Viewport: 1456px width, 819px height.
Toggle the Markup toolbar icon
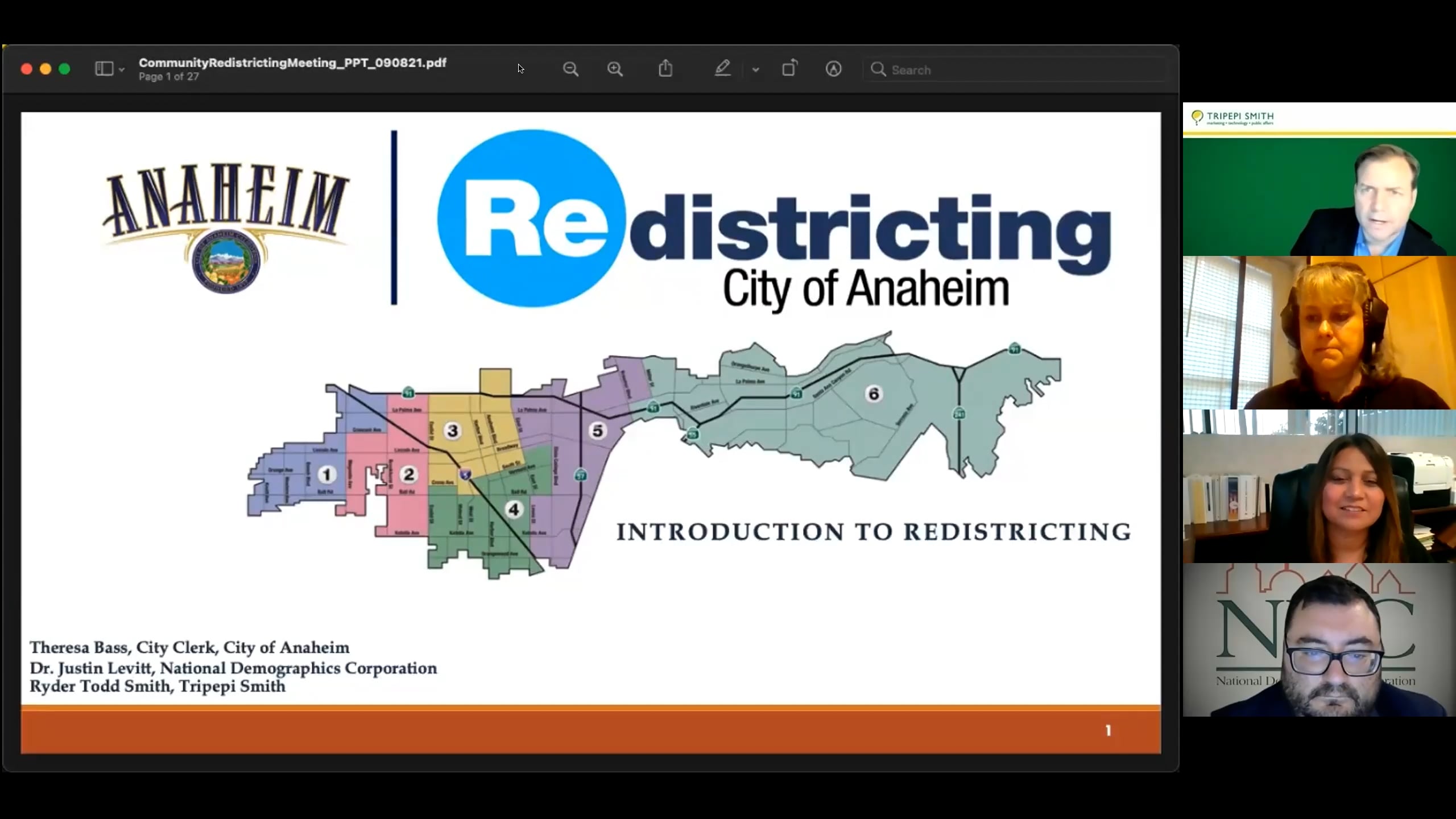pos(833,69)
